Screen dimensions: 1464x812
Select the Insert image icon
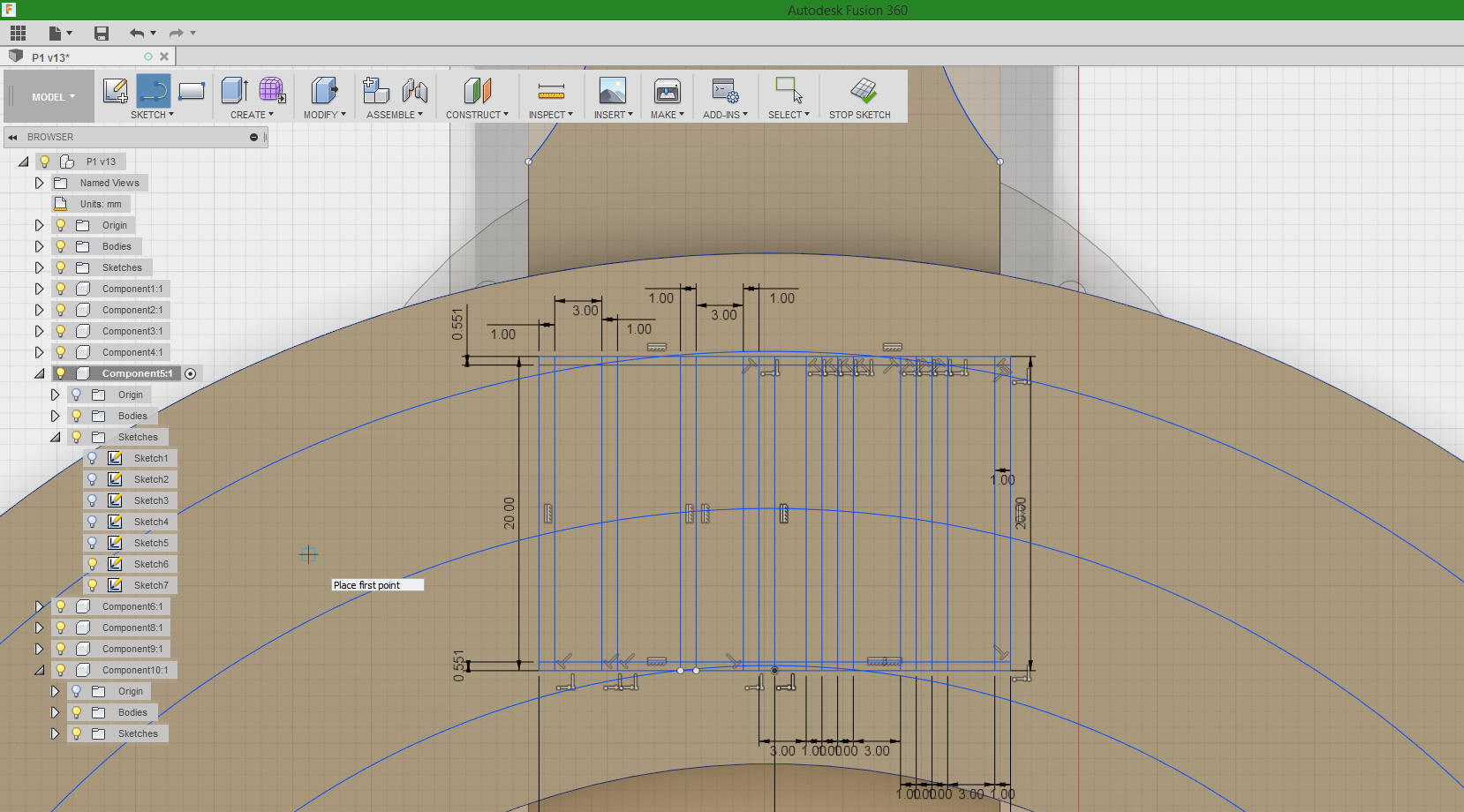(x=612, y=90)
